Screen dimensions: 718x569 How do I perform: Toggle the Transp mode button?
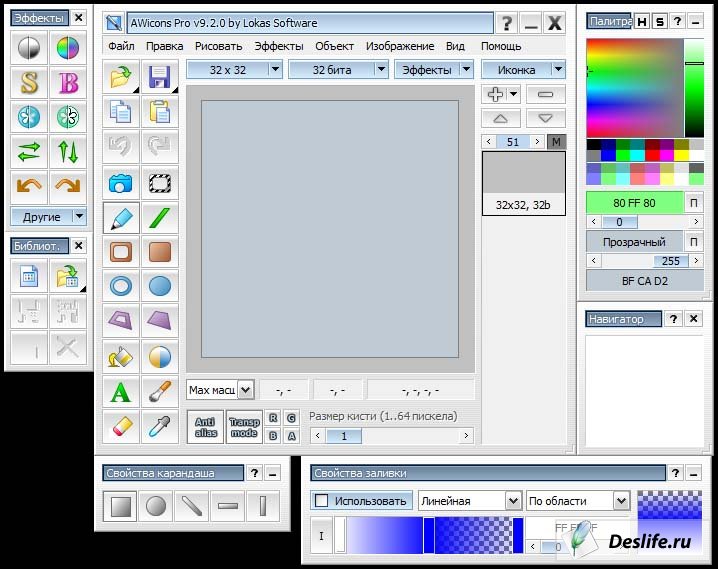[244, 427]
